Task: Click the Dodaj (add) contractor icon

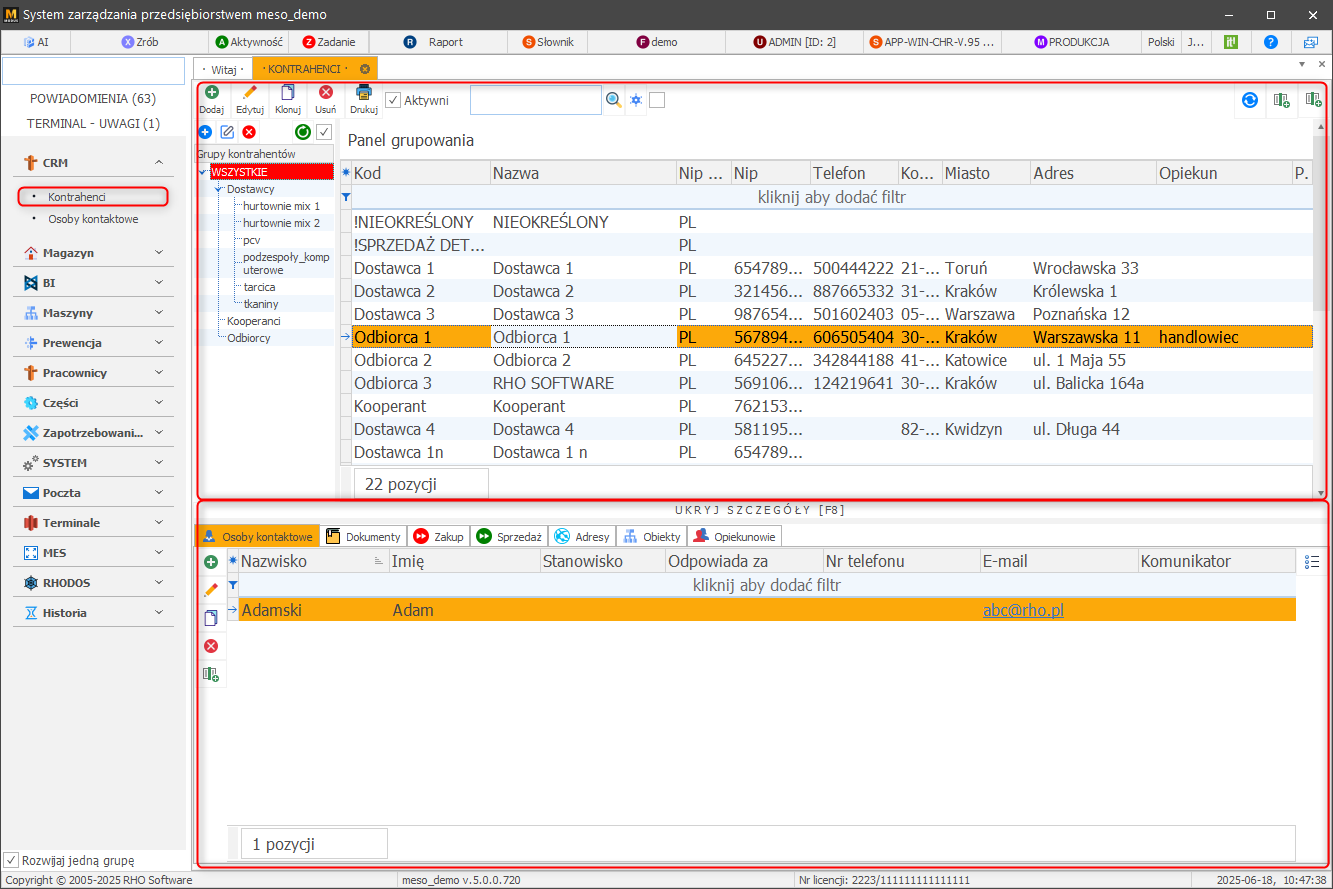Action: (211, 94)
